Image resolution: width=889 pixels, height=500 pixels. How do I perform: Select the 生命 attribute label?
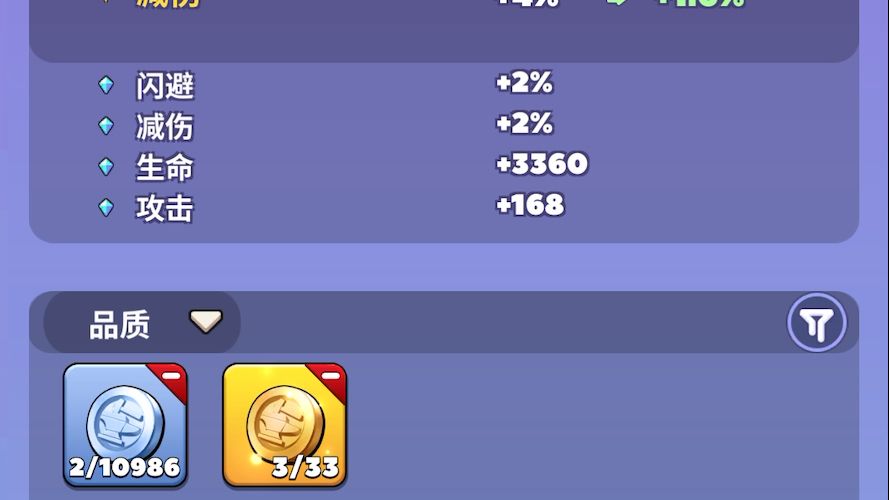click(165, 168)
